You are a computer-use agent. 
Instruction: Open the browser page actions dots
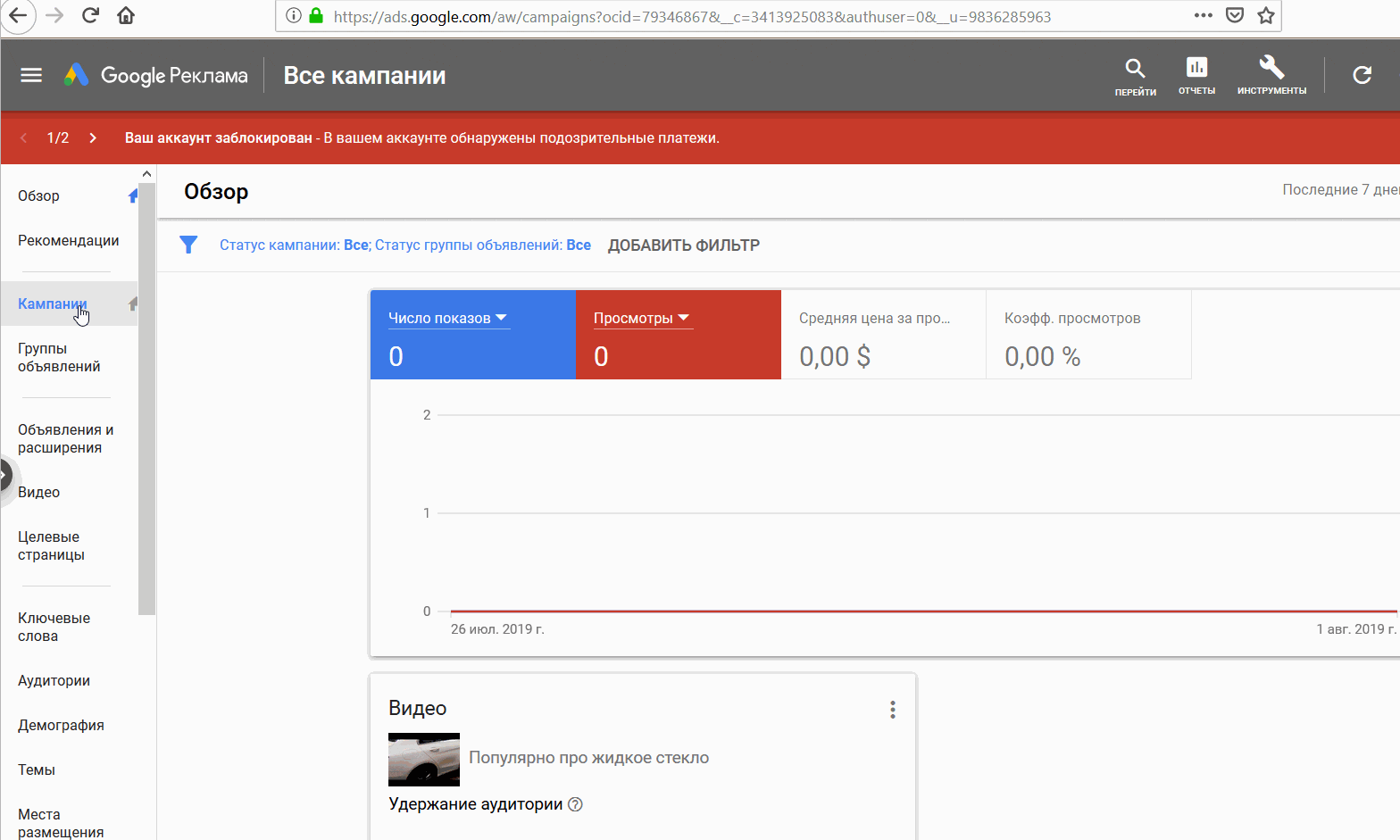click(x=1203, y=15)
